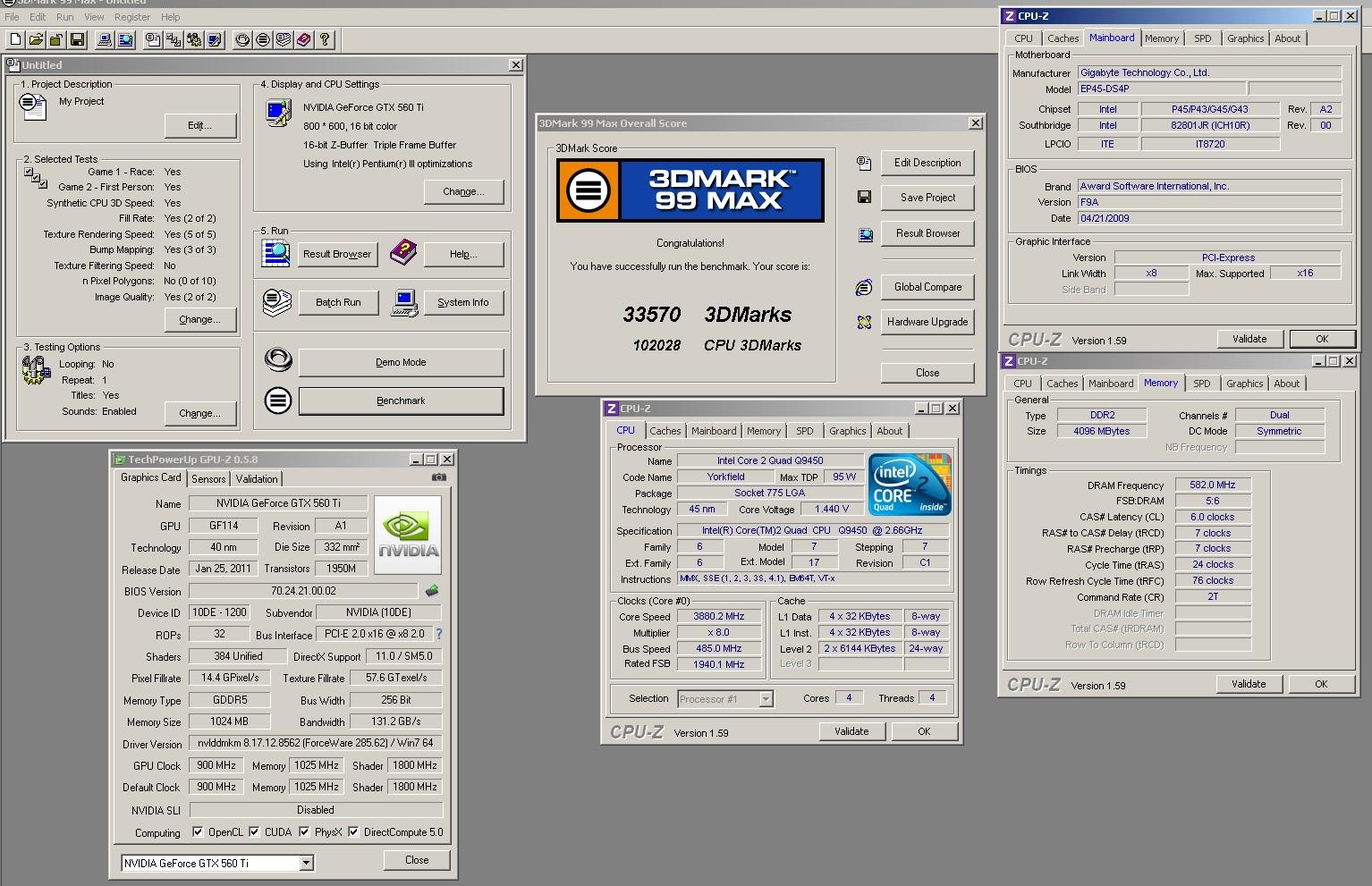The height and width of the screenshot is (886, 1372).
Task: Click the Batch Run button
Action: pyautogui.click(x=338, y=302)
